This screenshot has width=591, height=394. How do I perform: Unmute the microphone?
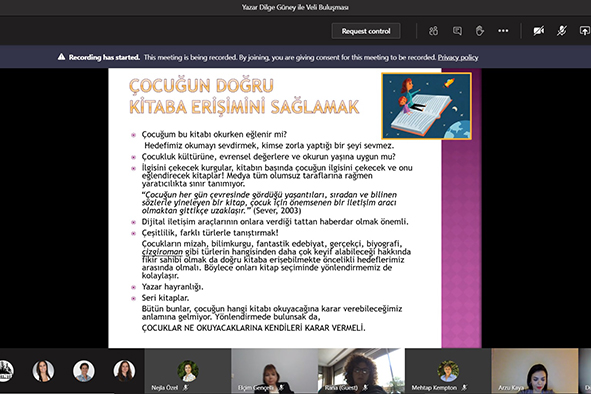(562, 31)
